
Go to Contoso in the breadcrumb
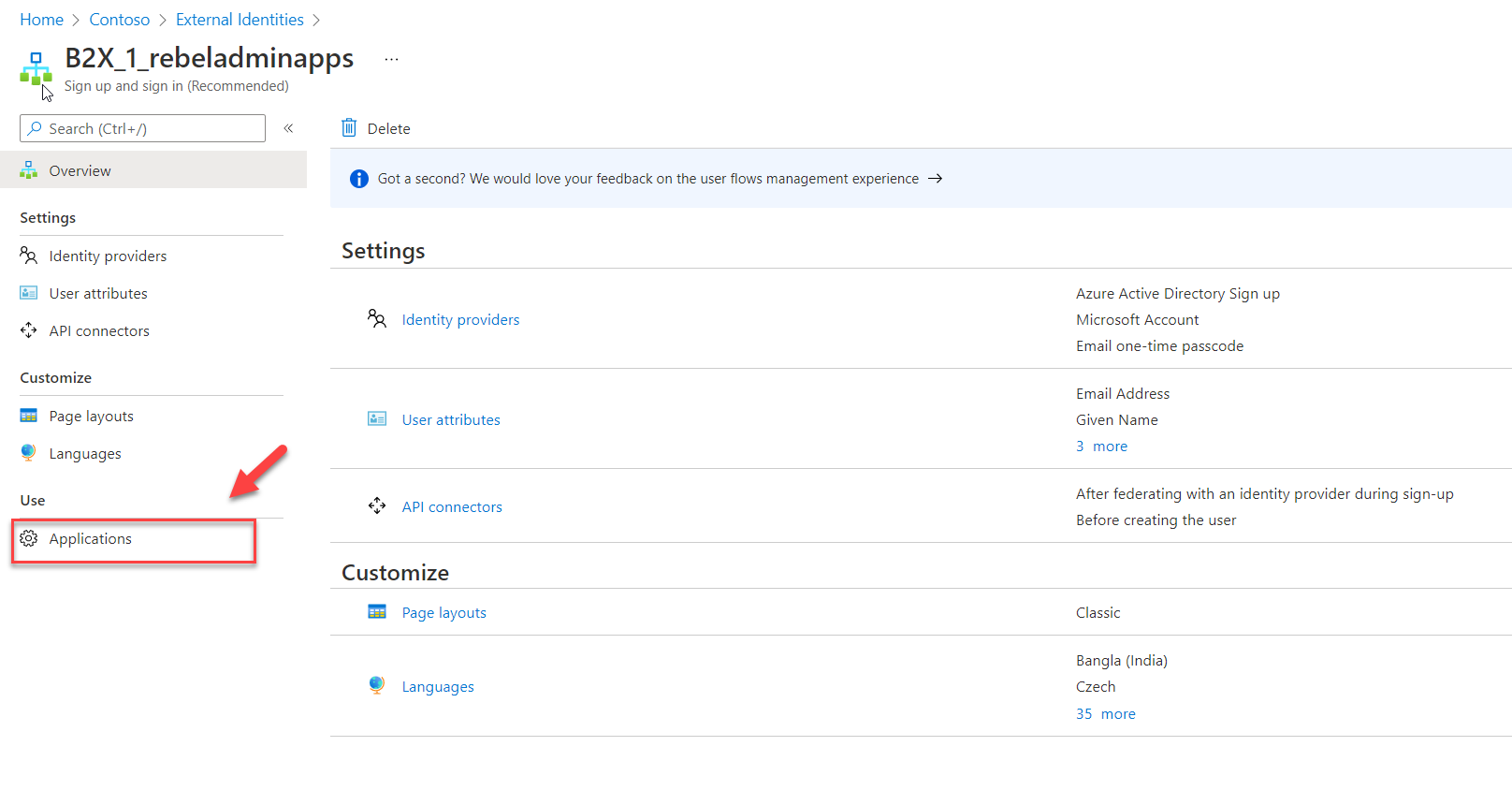tap(119, 20)
